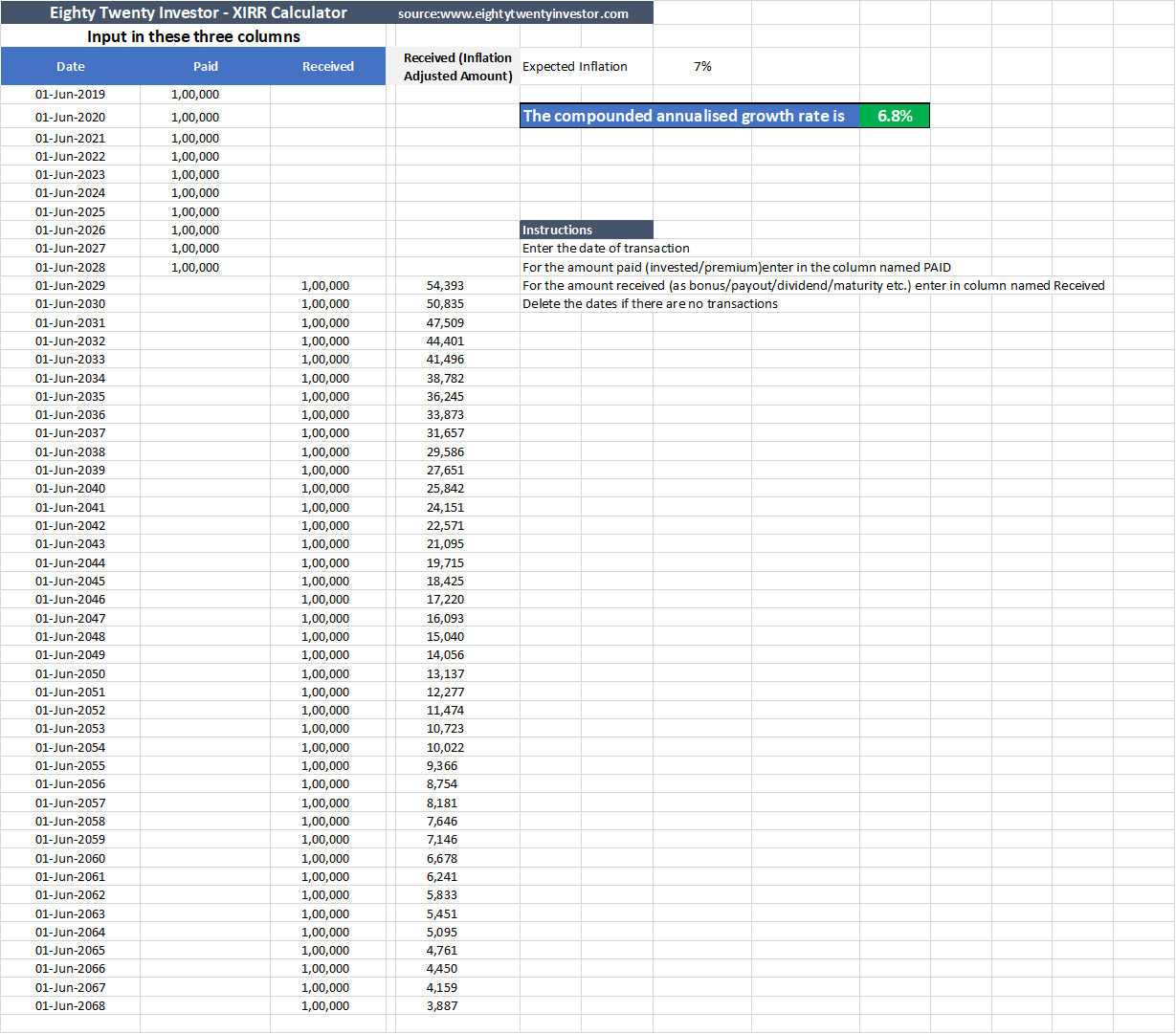Click the Received amount cell for 01-Jun-2029

pos(325,286)
